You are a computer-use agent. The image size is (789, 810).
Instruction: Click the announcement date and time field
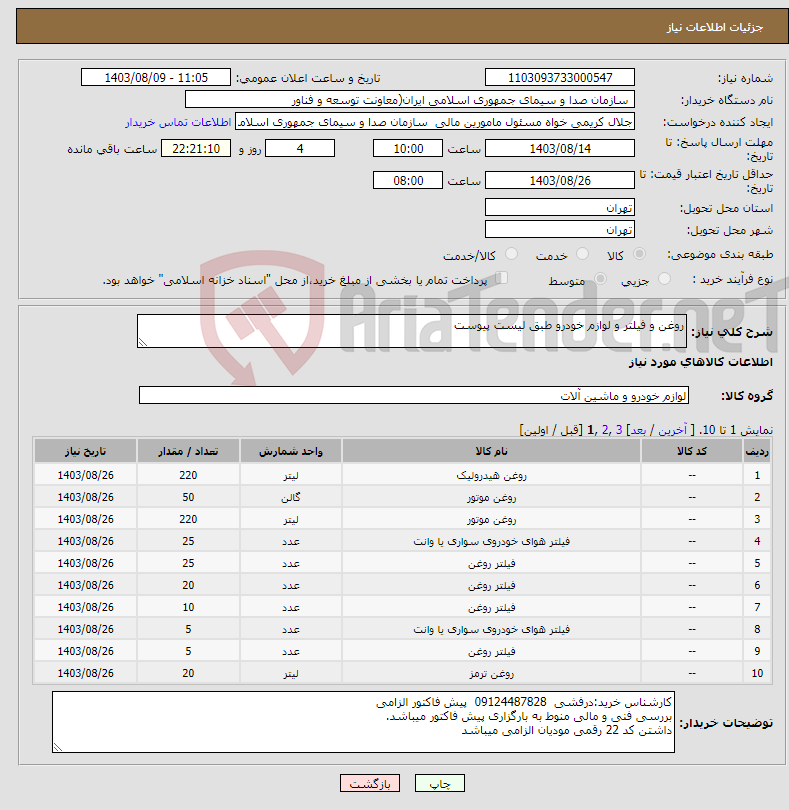pyautogui.click(x=156, y=77)
